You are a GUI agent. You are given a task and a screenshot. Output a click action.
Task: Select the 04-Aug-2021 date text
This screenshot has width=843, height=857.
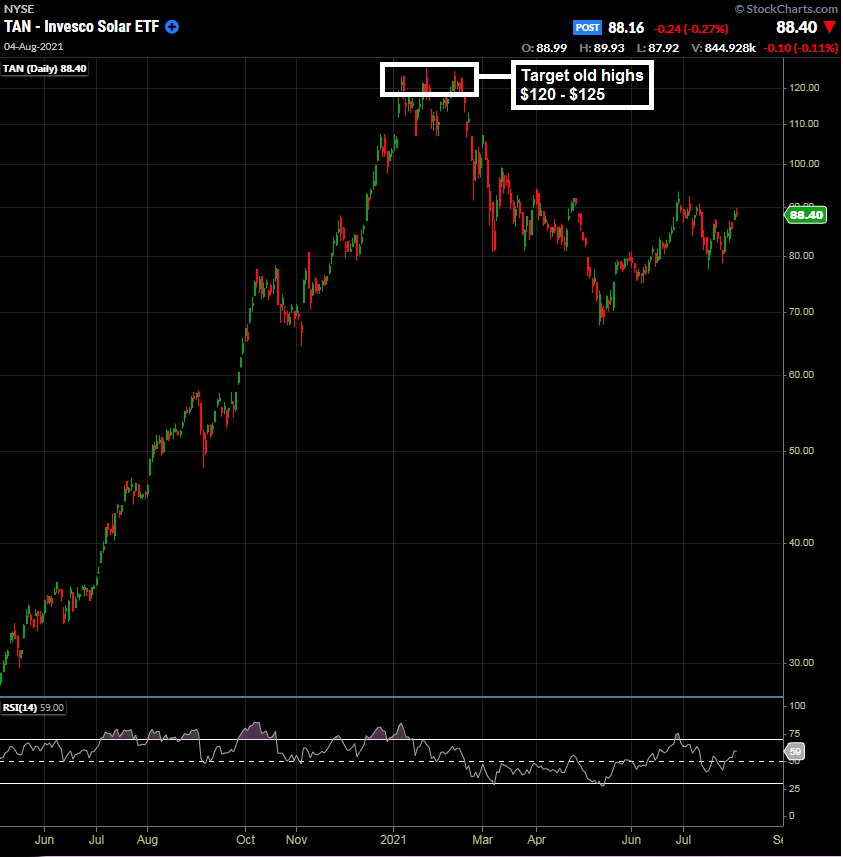33,46
